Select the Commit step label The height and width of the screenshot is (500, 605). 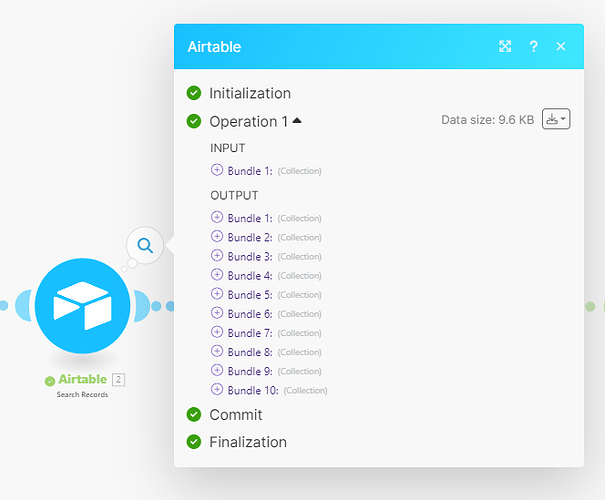click(x=236, y=415)
